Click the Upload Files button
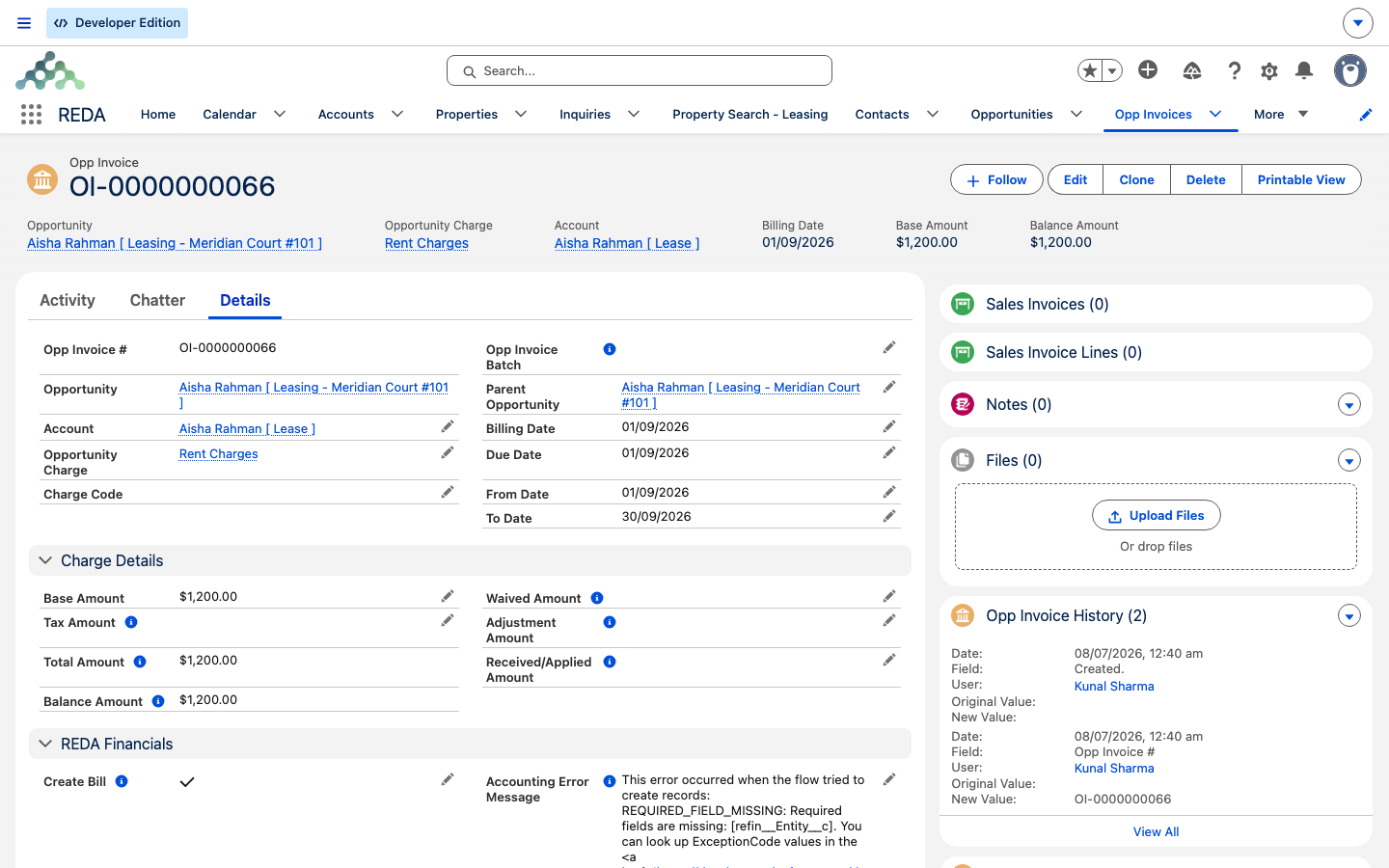 [x=1157, y=516]
